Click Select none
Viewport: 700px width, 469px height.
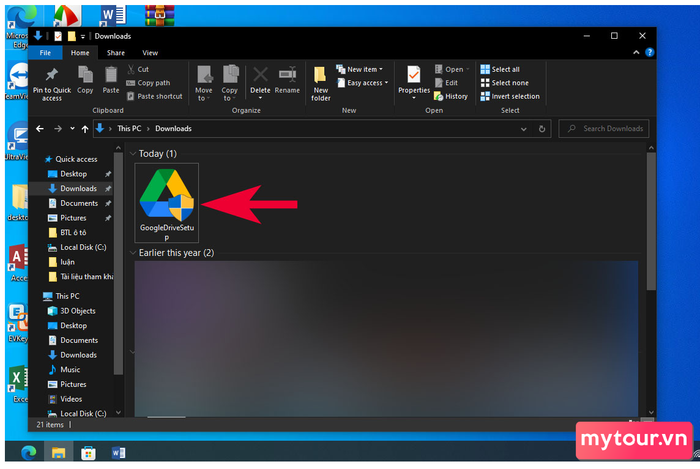pyautogui.click(x=504, y=83)
